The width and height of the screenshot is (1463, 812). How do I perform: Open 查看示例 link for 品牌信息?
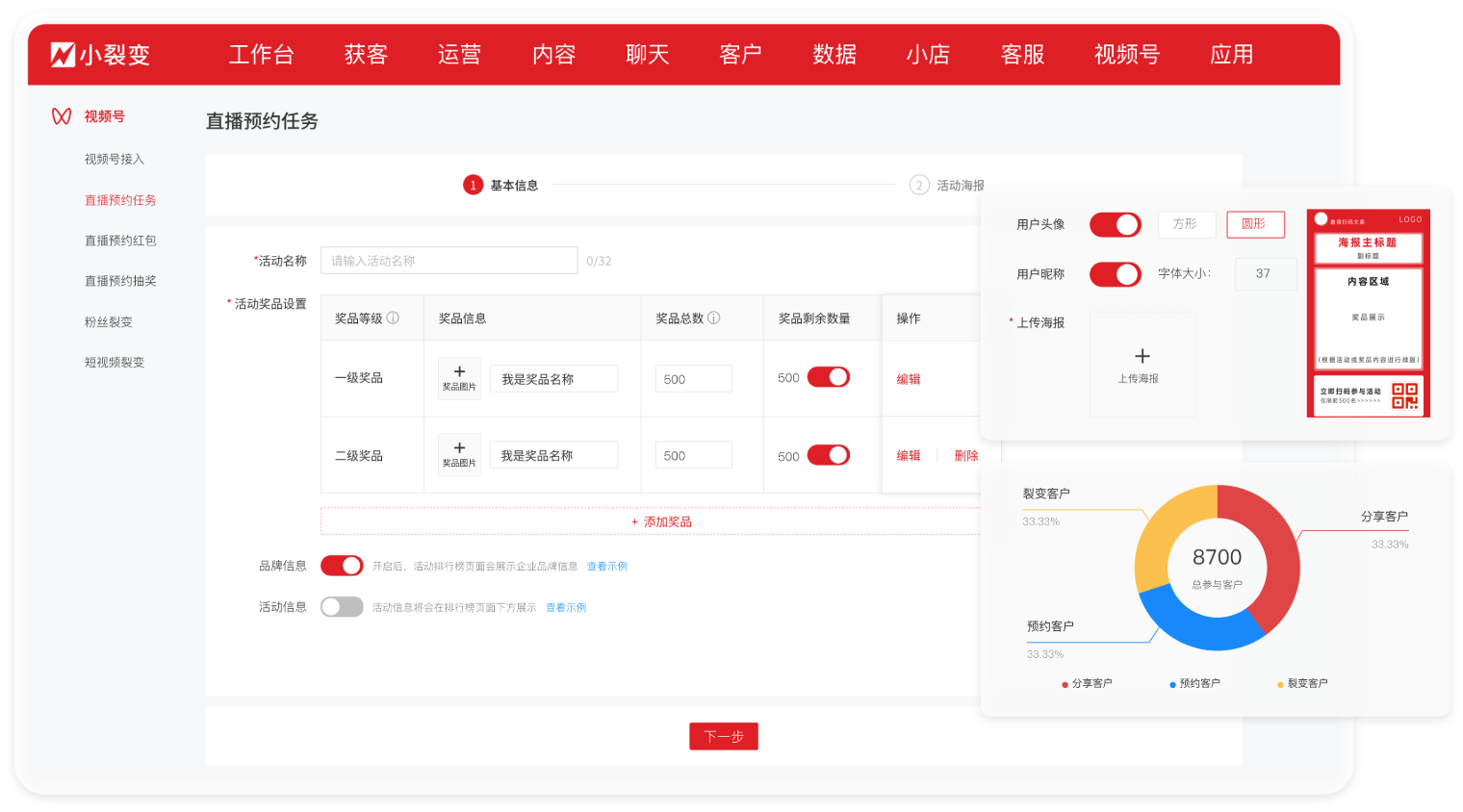point(607,567)
